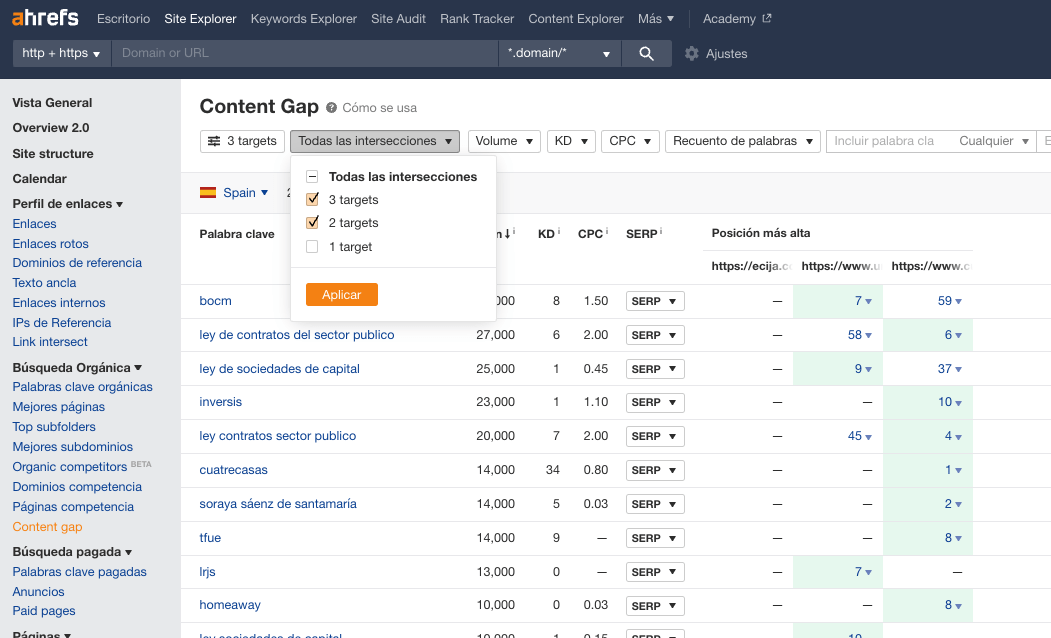Uncheck the 3 targets checkbox
The height and width of the screenshot is (638, 1051).
pos(312,199)
